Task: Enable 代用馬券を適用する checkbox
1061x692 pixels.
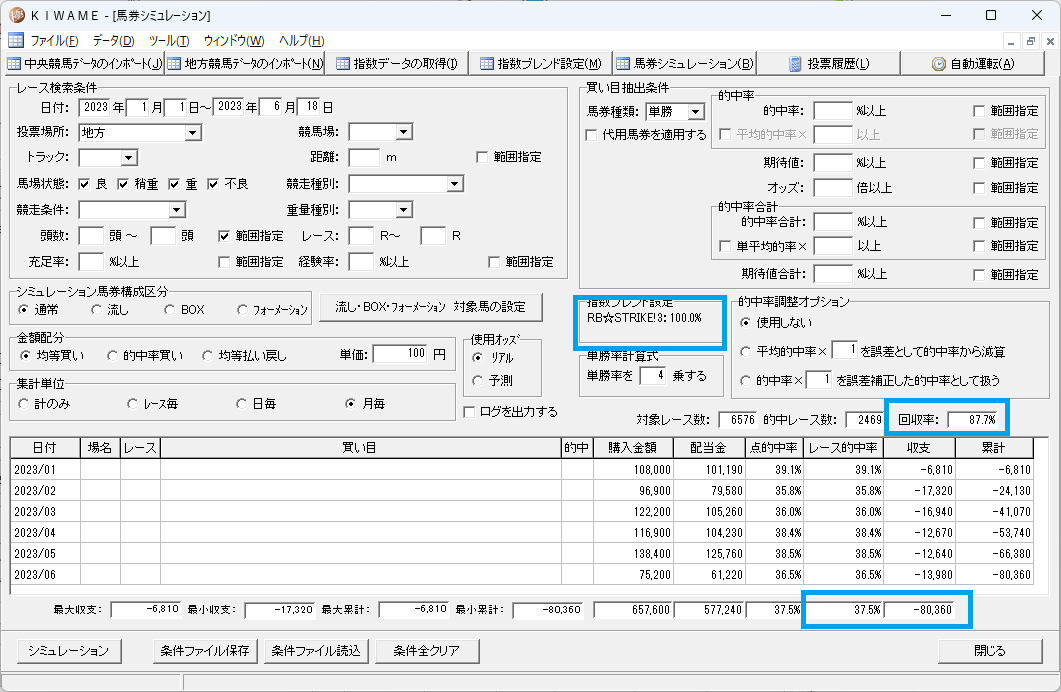Action: tap(591, 135)
